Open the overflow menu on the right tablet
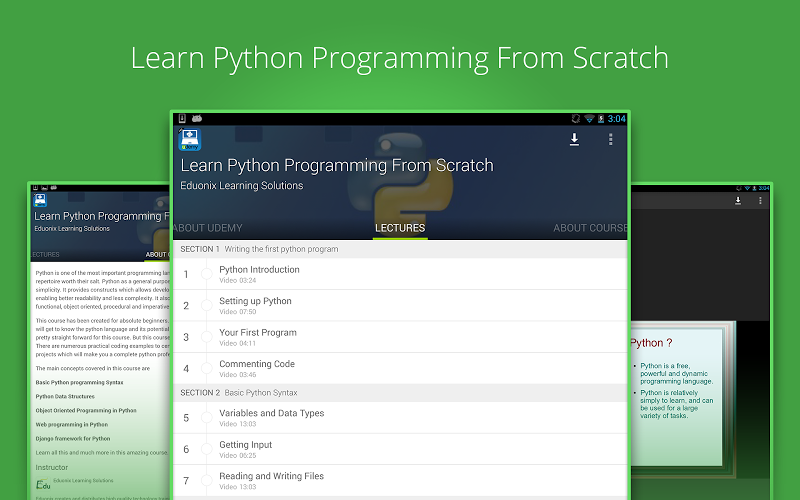 pos(759,201)
